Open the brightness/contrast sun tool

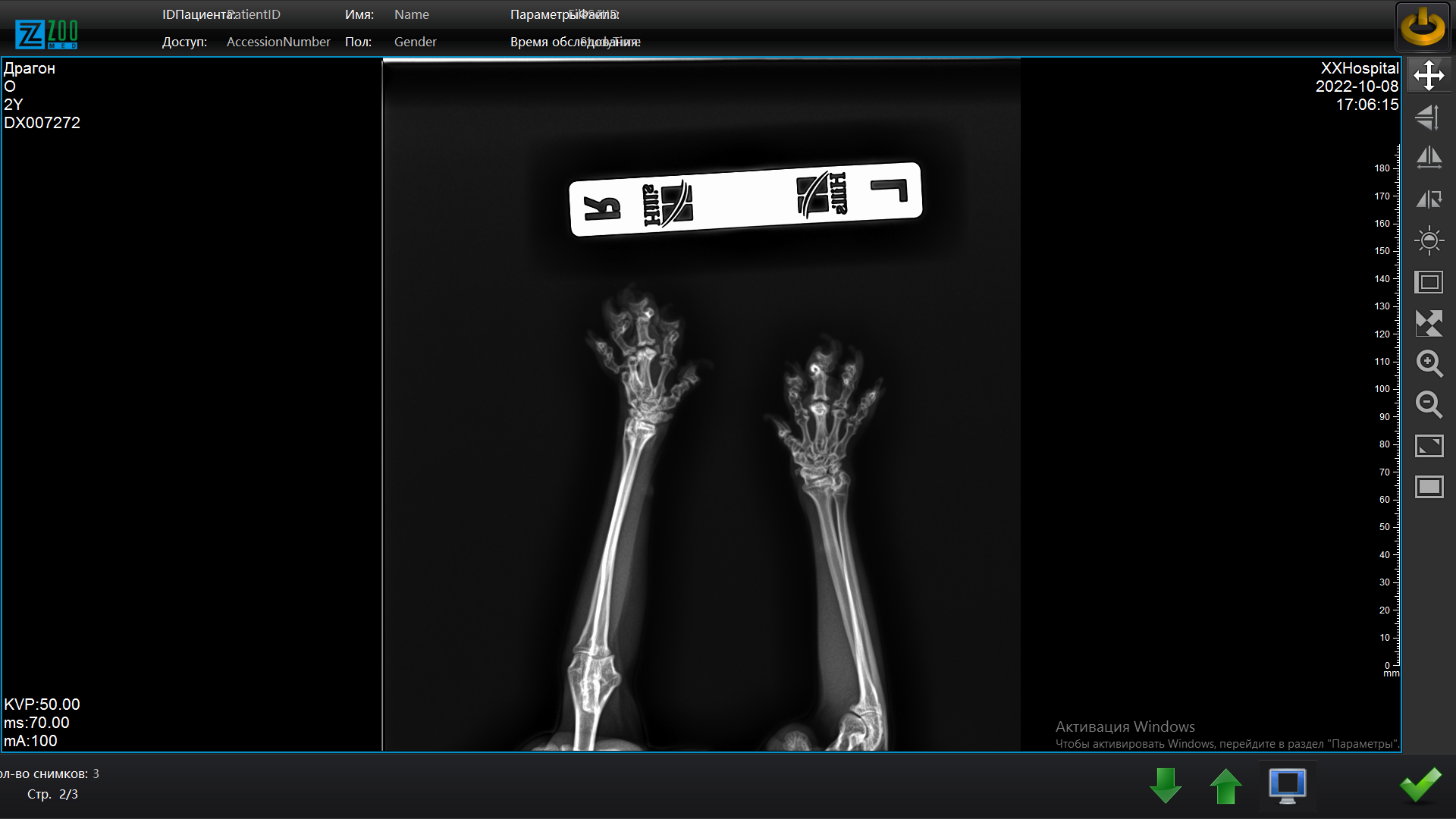tap(1429, 241)
